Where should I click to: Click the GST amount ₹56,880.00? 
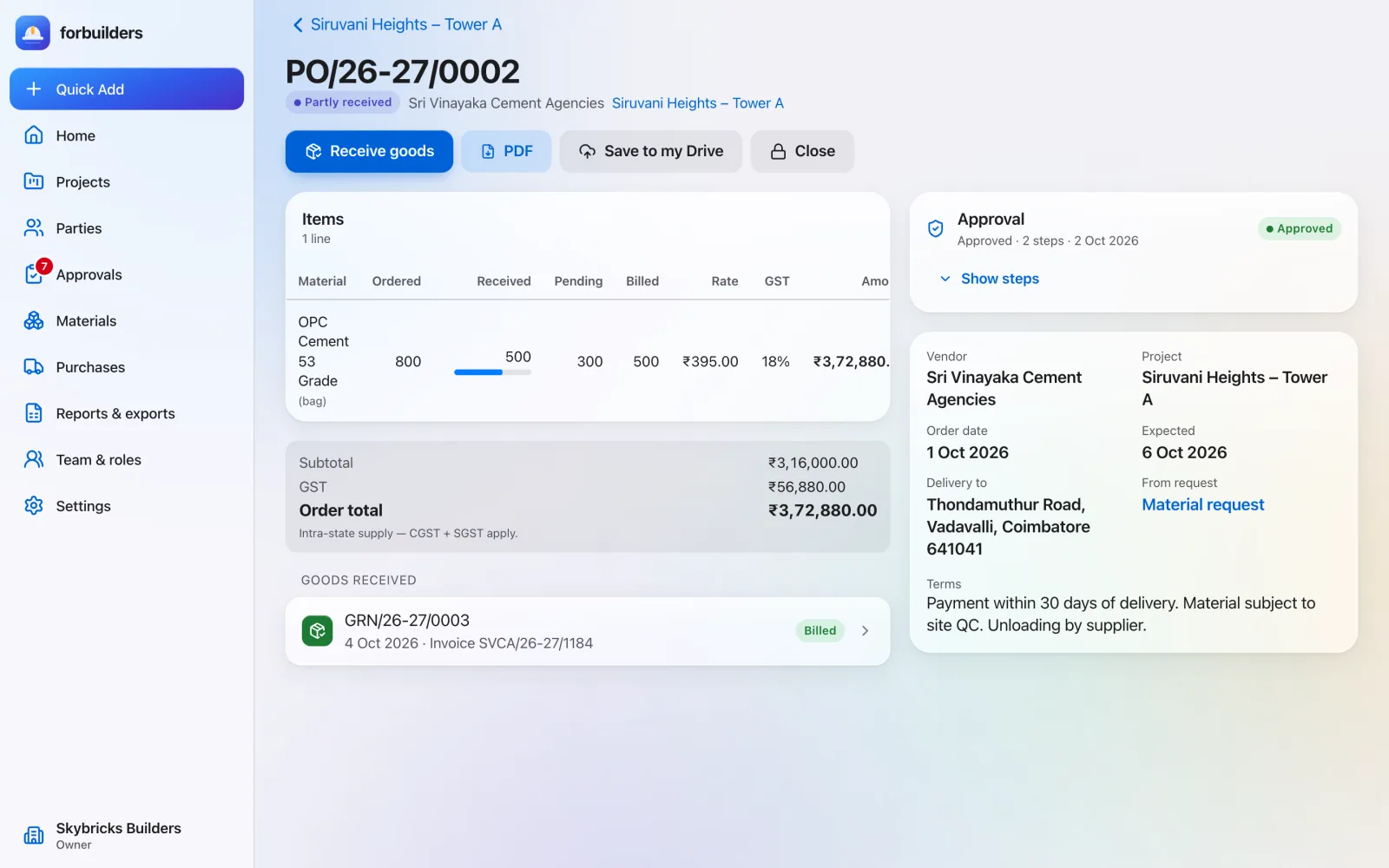point(806,487)
